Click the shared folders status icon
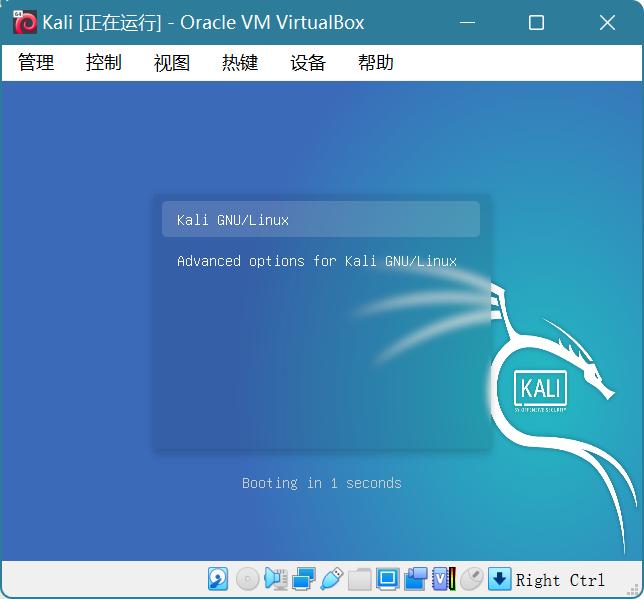This screenshot has width=644, height=599. pos(359,579)
